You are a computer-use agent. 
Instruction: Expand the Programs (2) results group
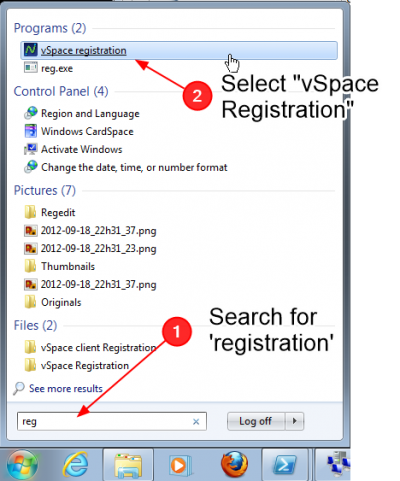pos(50,28)
